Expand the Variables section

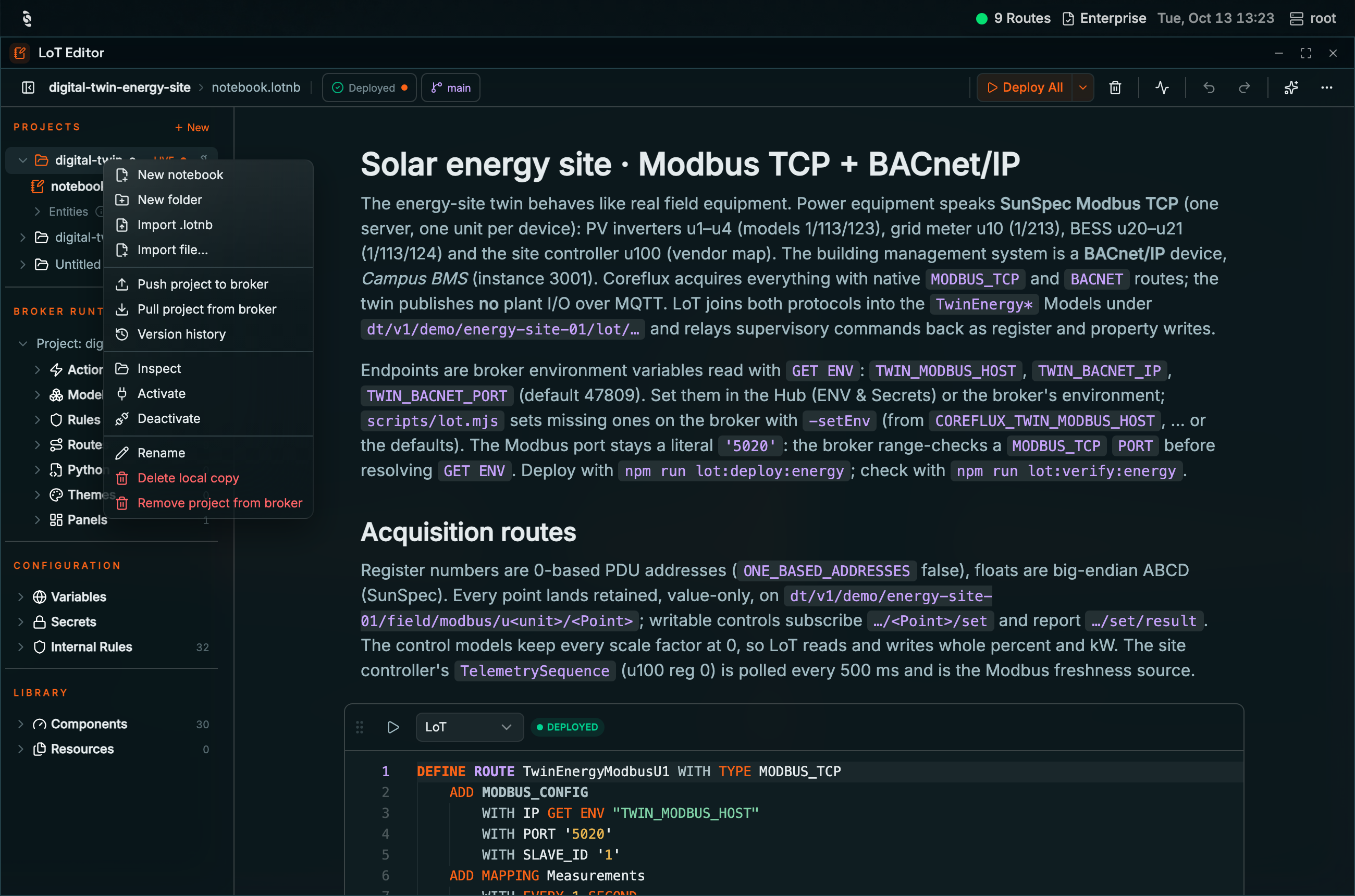click(20, 596)
